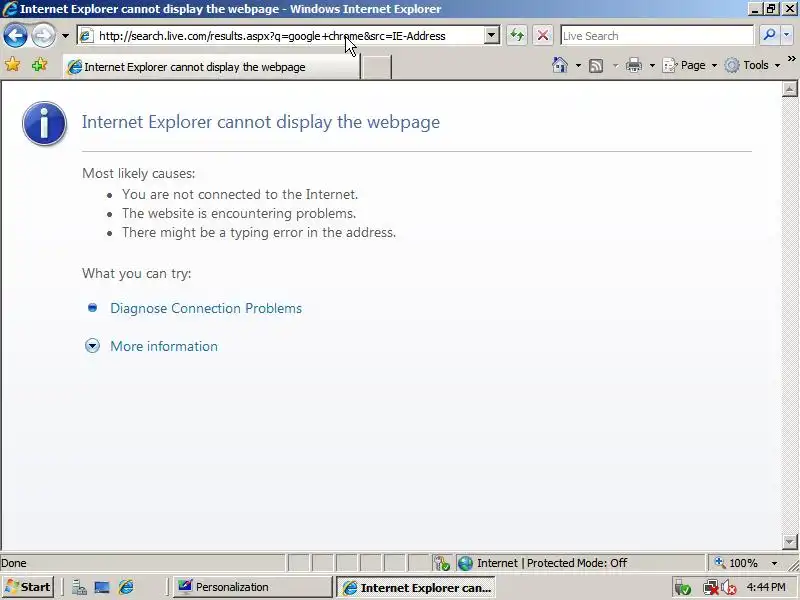Click the Search magnifier button
The image size is (800, 600).
769,35
